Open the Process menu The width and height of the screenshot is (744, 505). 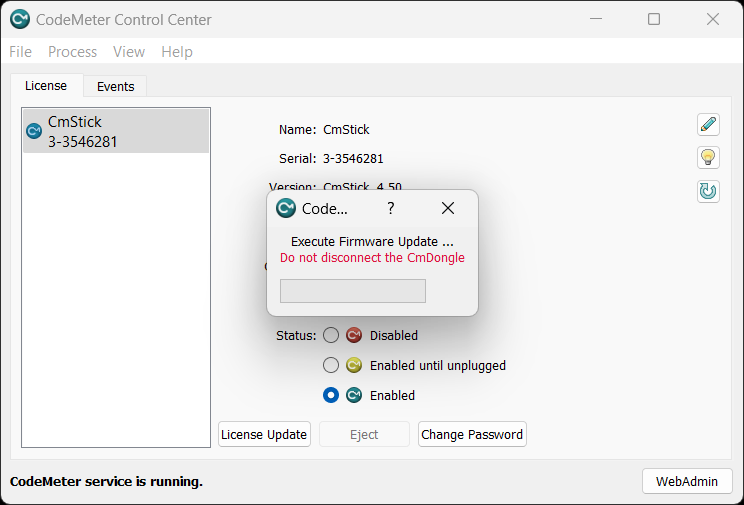(x=73, y=52)
